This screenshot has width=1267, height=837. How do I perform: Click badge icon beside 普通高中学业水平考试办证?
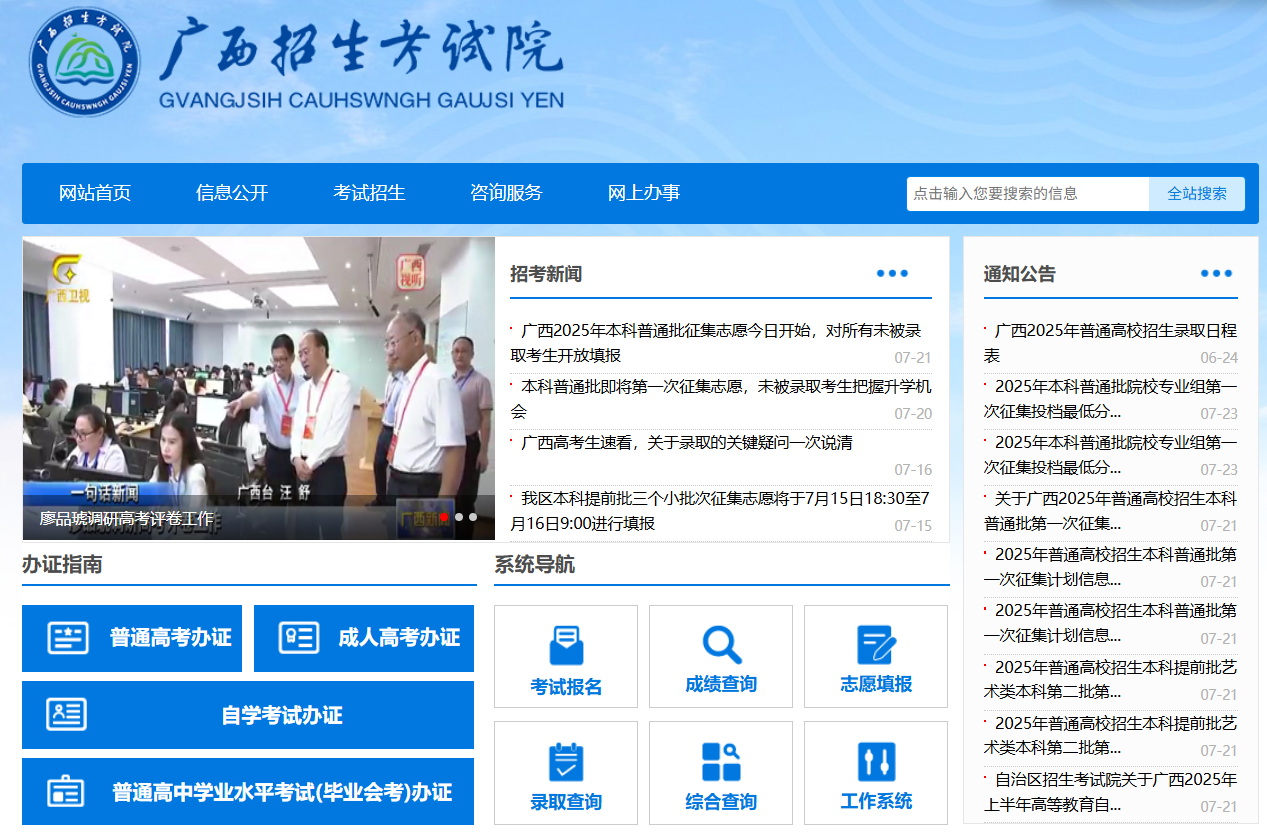[66, 792]
